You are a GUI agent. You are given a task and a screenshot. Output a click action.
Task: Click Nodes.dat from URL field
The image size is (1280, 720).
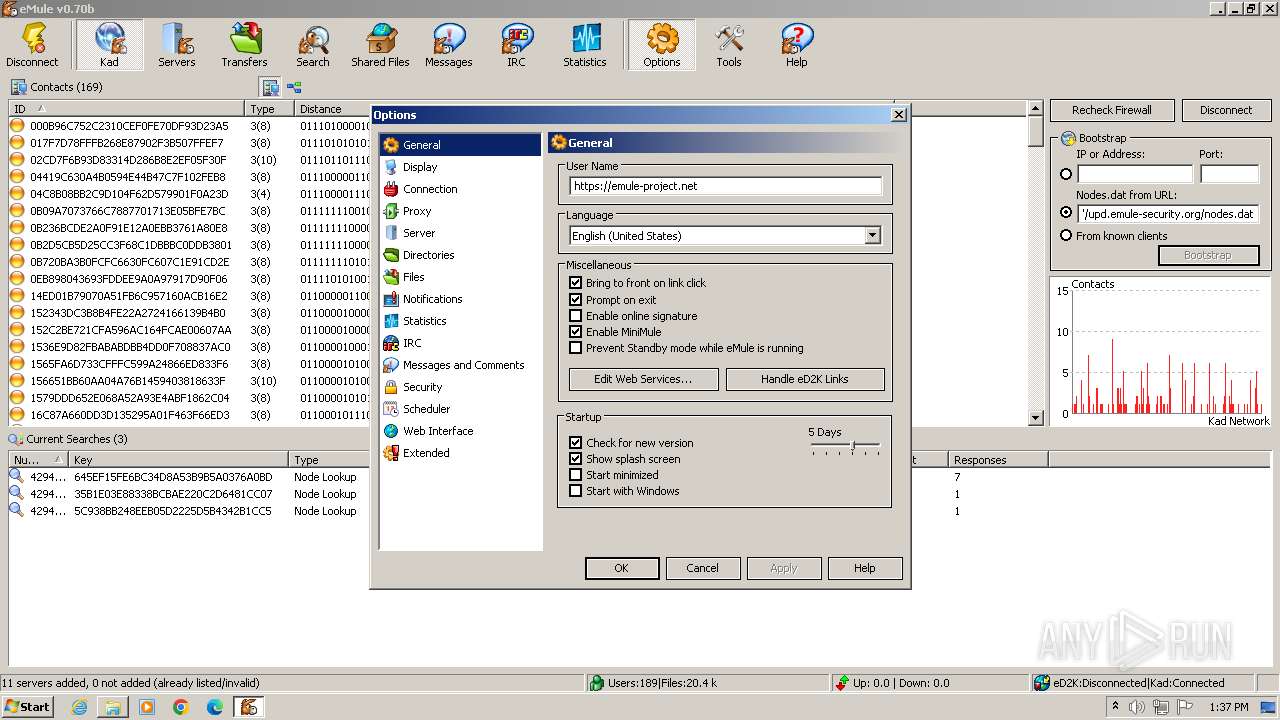point(1168,214)
